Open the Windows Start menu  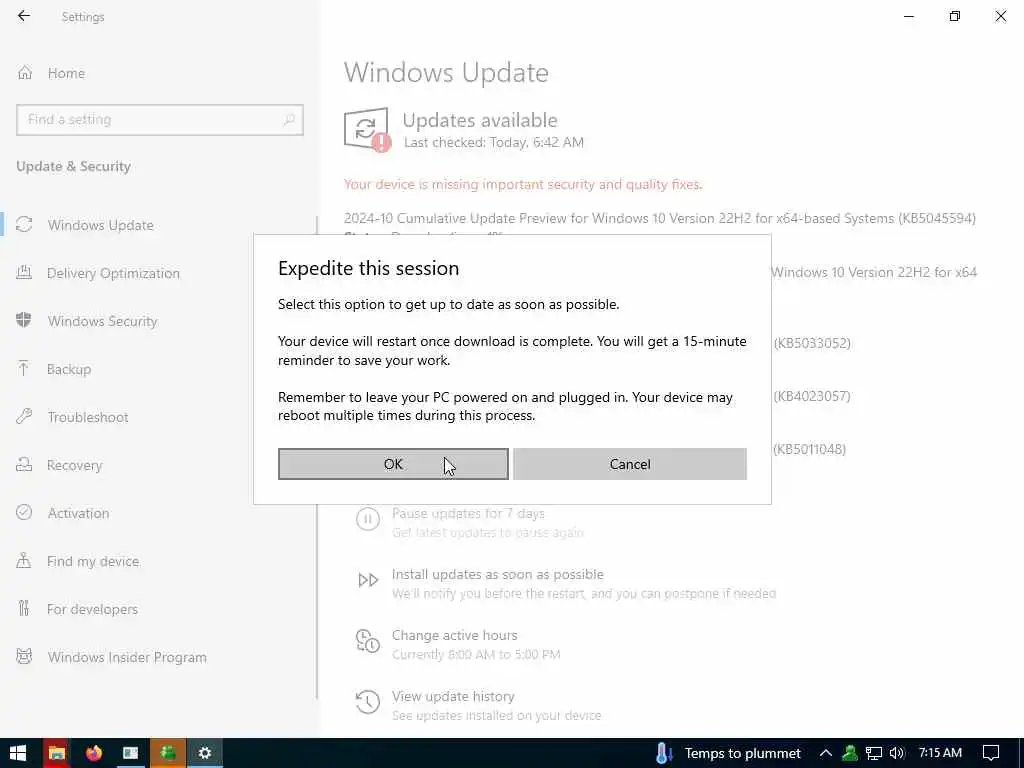coord(18,753)
